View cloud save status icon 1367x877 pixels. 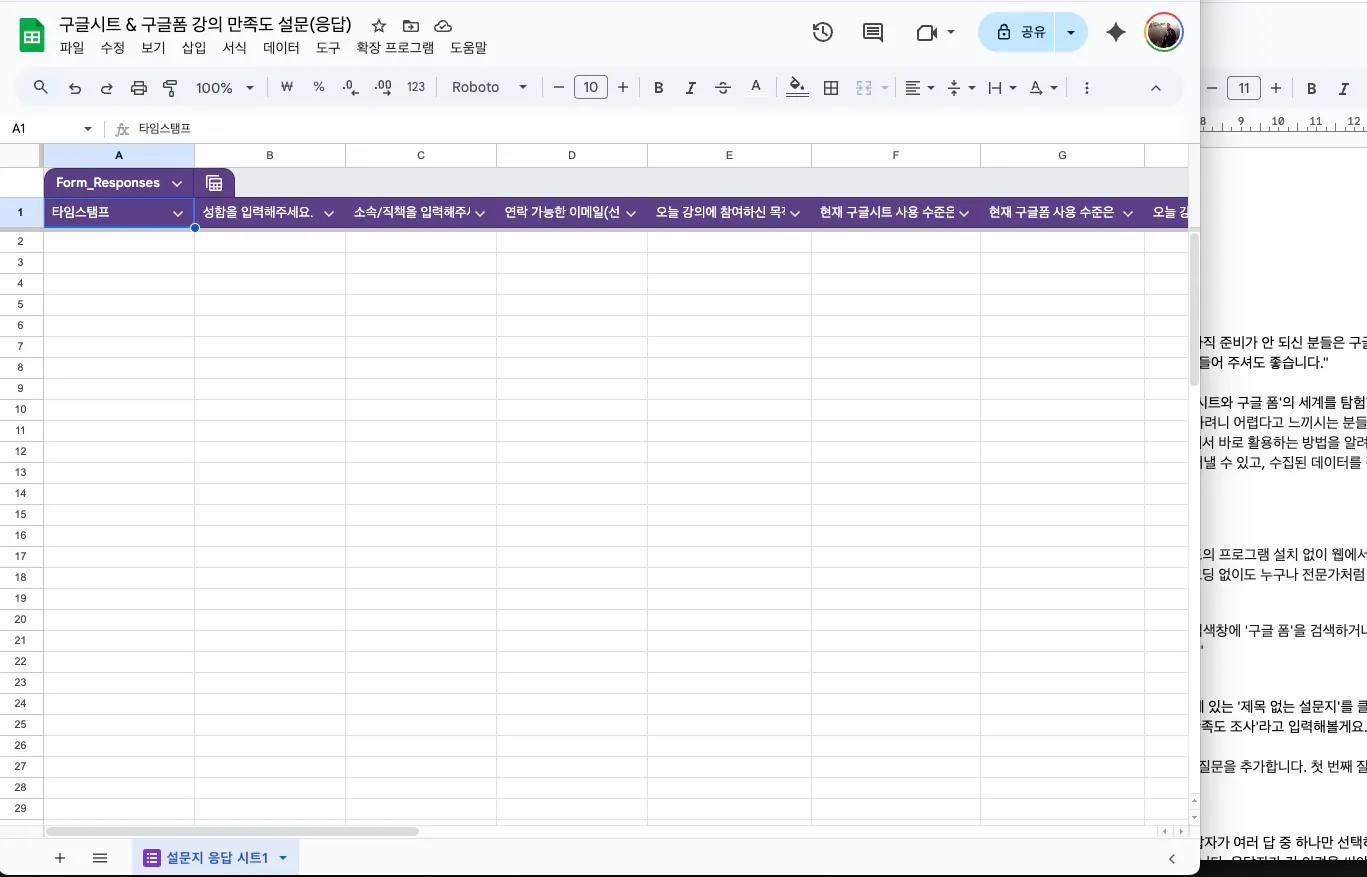(x=443, y=26)
